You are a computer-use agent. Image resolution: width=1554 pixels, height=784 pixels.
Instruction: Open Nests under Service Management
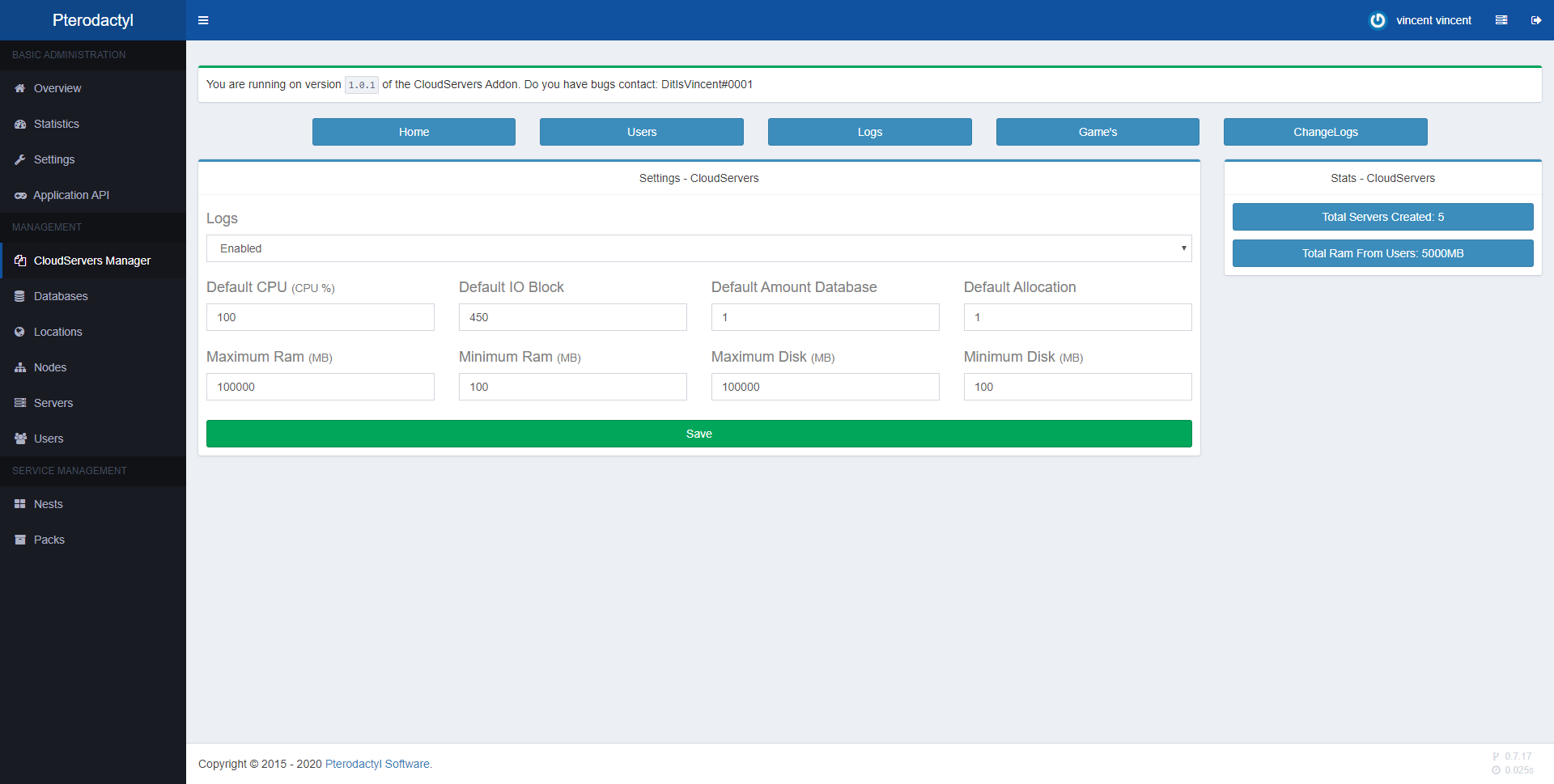pos(49,504)
